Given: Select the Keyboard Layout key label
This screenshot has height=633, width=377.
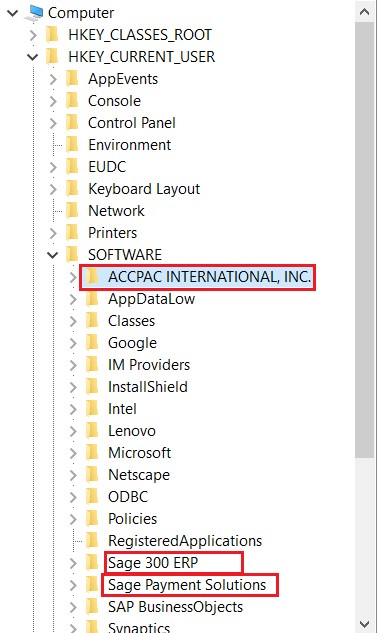Looking at the screenshot, I should [144, 189].
